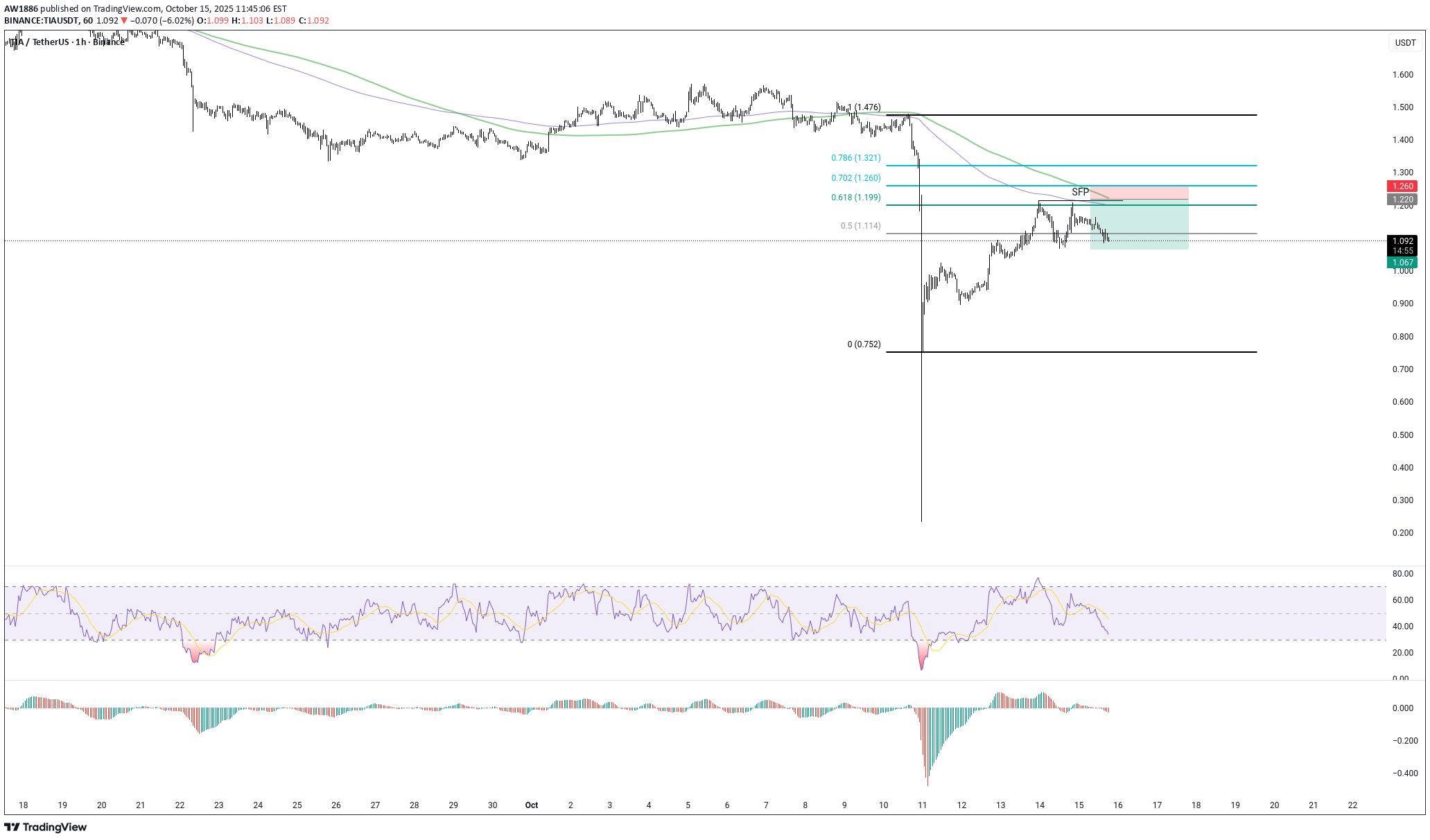Click the 0.786 (1.321) Fibonacci label

point(856,158)
